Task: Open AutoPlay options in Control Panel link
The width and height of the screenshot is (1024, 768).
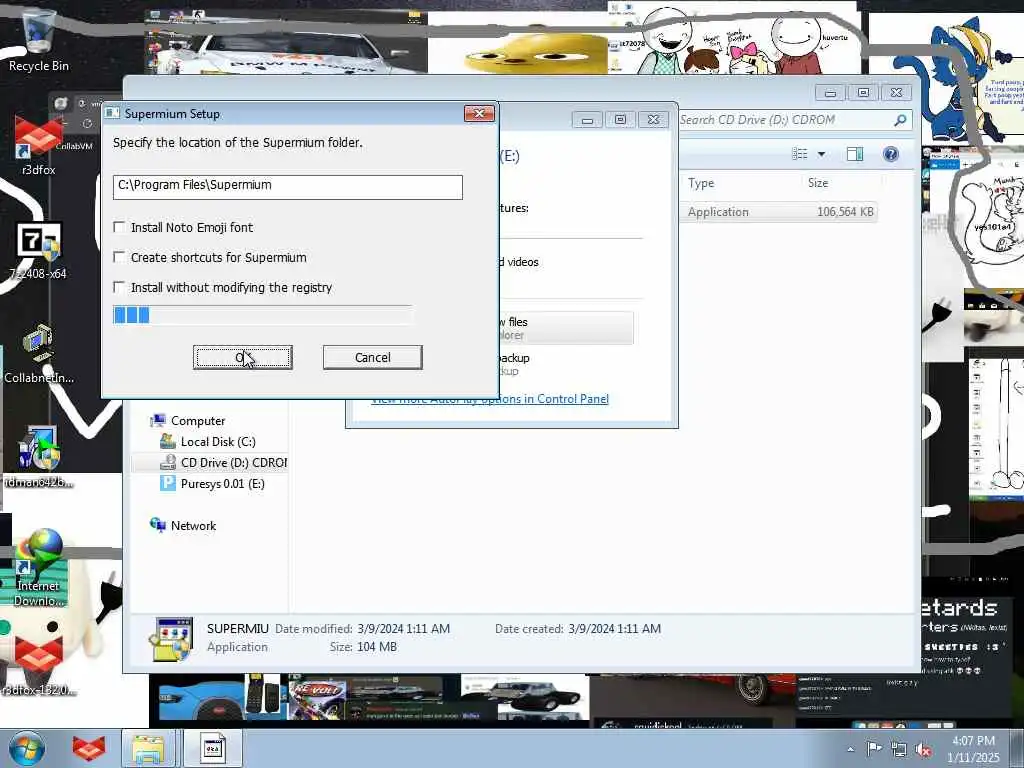Action: coord(490,399)
